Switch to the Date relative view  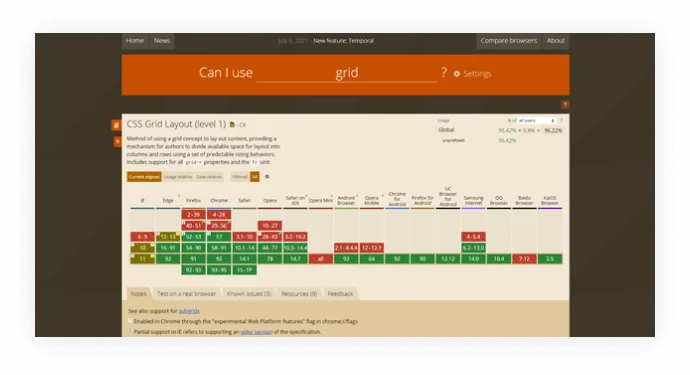[x=209, y=176]
